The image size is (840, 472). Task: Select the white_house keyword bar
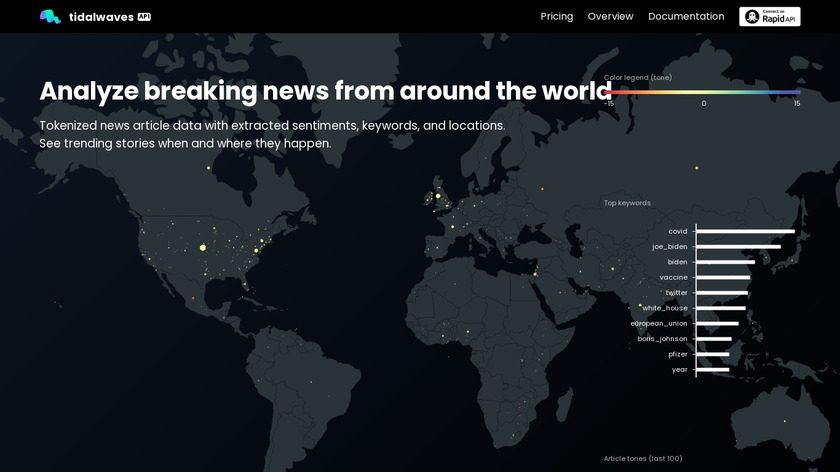(x=720, y=308)
